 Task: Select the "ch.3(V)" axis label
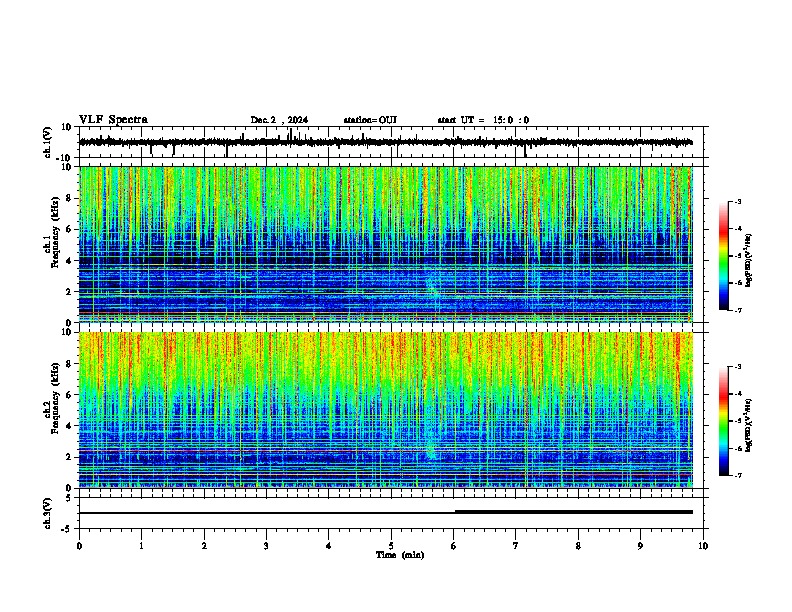coord(48,513)
